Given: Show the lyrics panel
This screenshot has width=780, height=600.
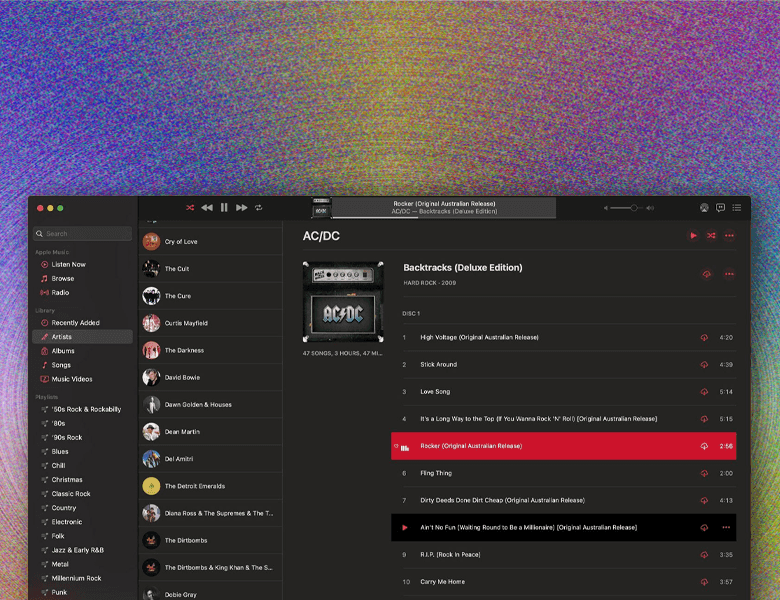Looking at the screenshot, I should (x=720, y=208).
